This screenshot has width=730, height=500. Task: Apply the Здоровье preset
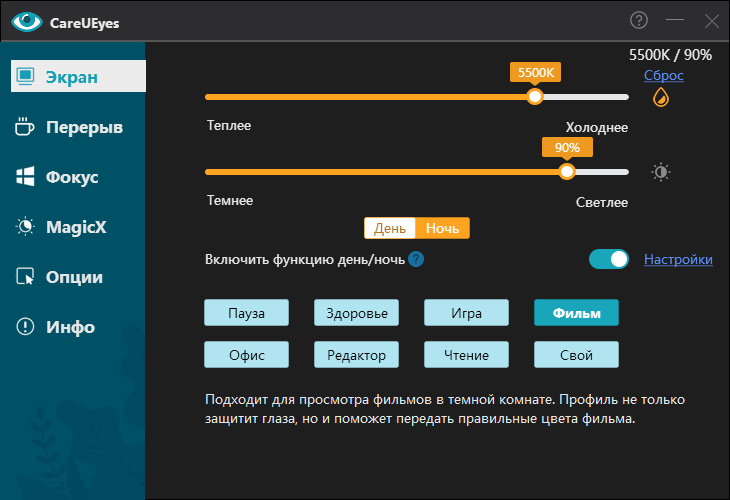point(357,313)
